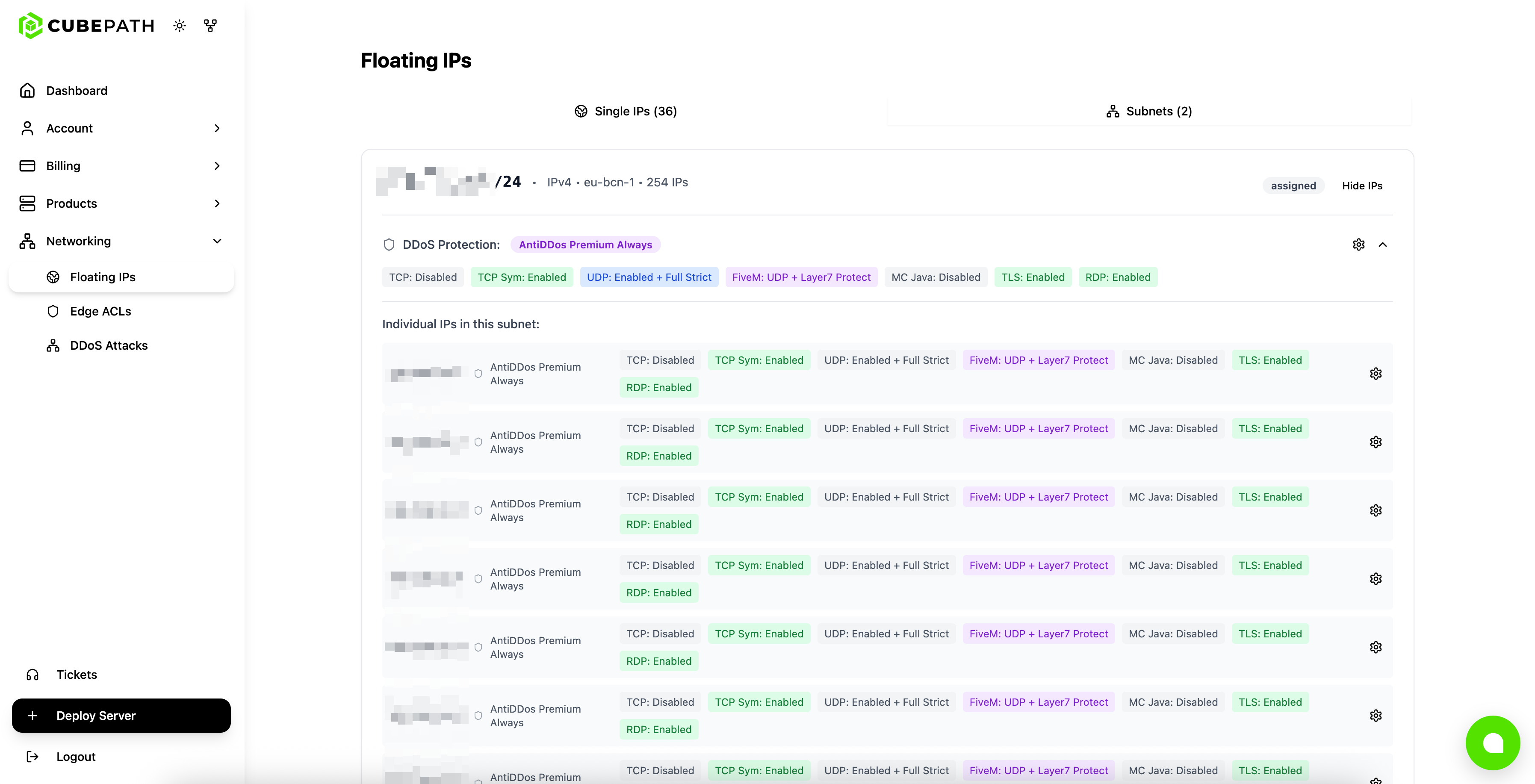
Task: Toggle the light/dark theme sun icon
Action: [x=179, y=26]
